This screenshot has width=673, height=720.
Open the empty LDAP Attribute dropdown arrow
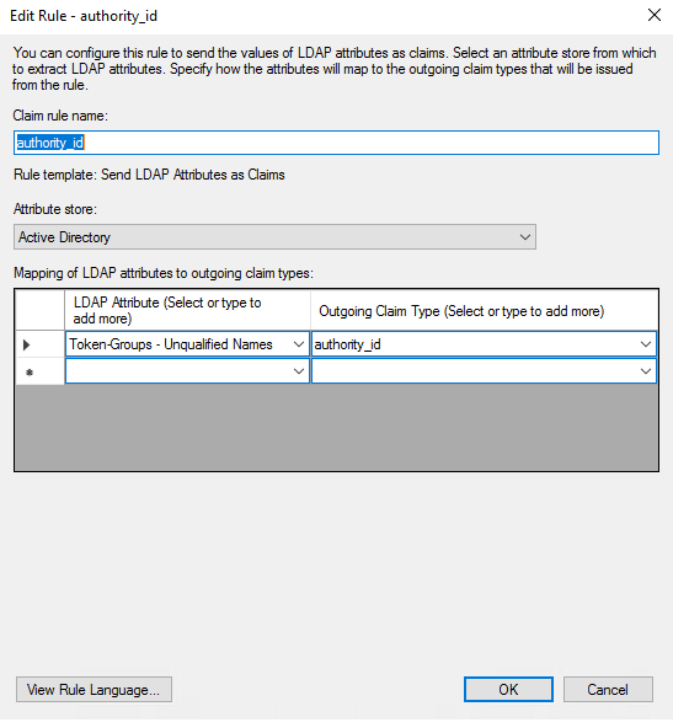[298, 371]
